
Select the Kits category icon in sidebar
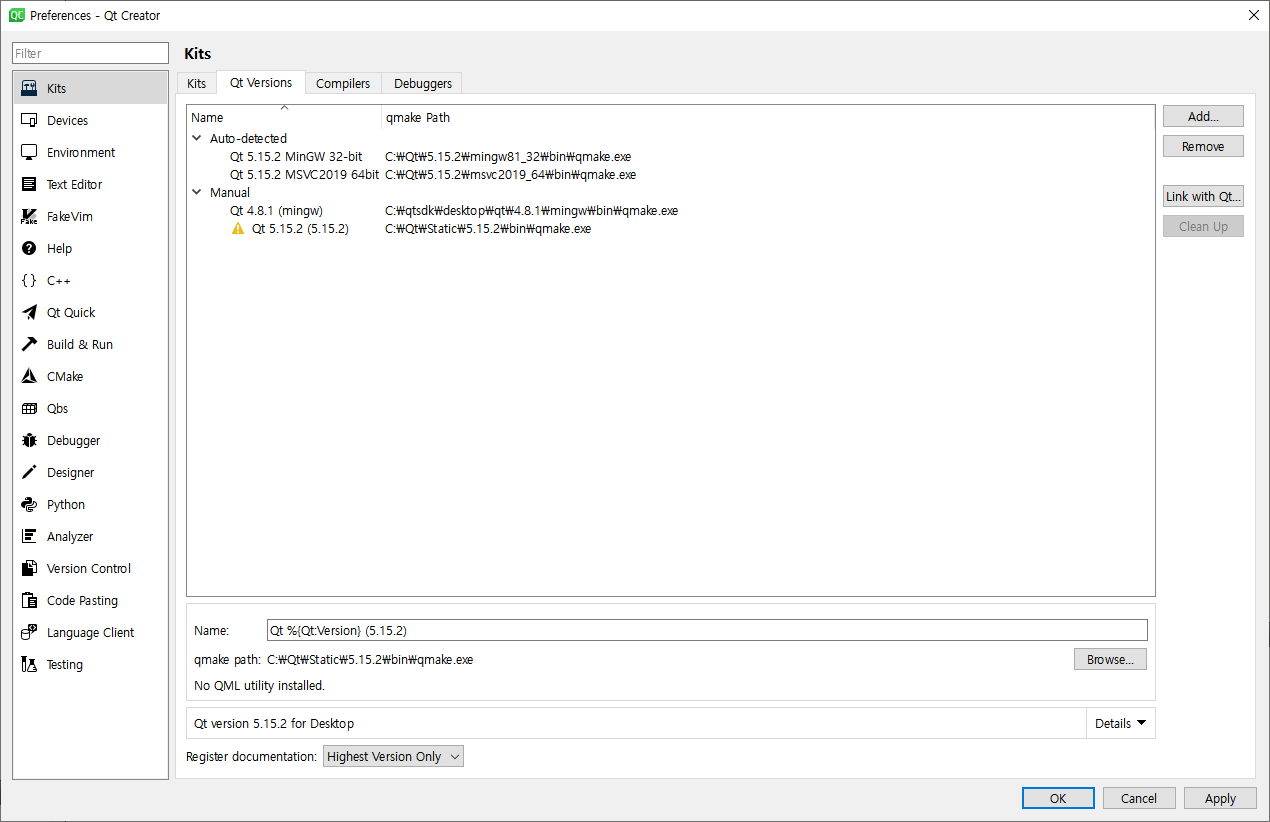click(29, 88)
